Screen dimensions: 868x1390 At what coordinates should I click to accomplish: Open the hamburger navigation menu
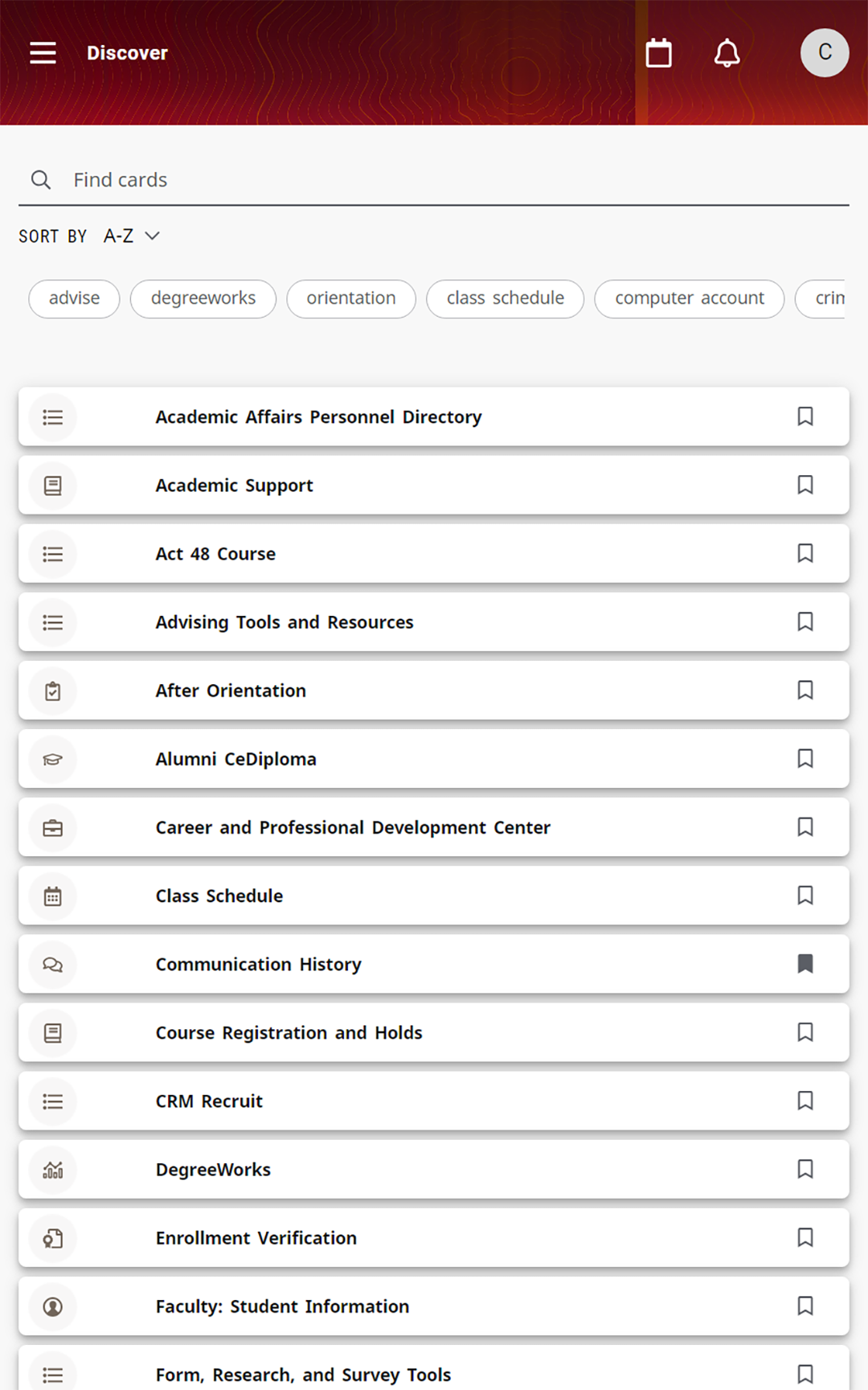43,53
